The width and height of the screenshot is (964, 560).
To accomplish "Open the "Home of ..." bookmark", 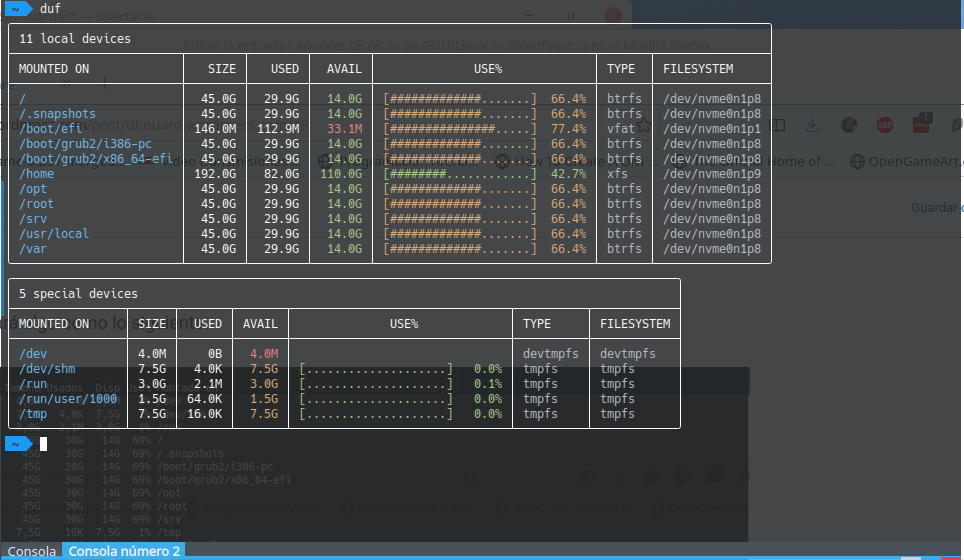I will pyautogui.click(x=803, y=161).
